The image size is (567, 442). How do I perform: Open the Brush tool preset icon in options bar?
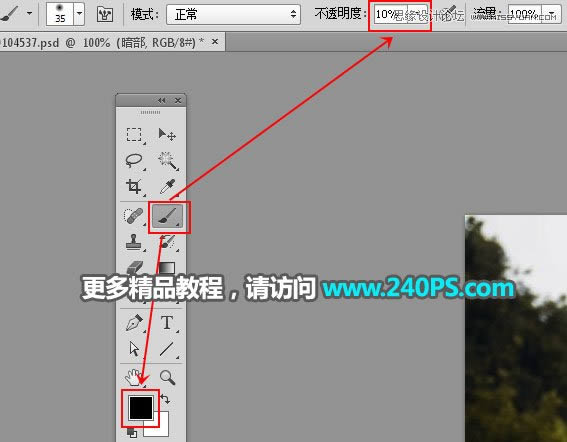click(9, 14)
